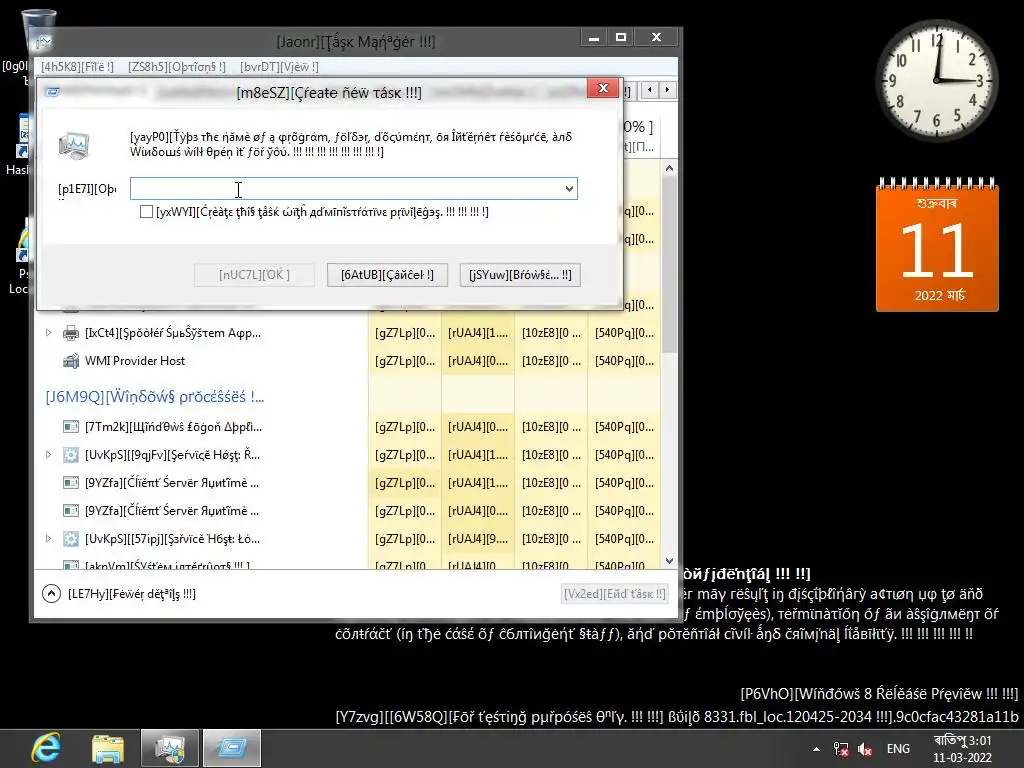Close the Create new task dialog
The image size is (1024, 768).
pyautogui.click(x=603, y=88)
